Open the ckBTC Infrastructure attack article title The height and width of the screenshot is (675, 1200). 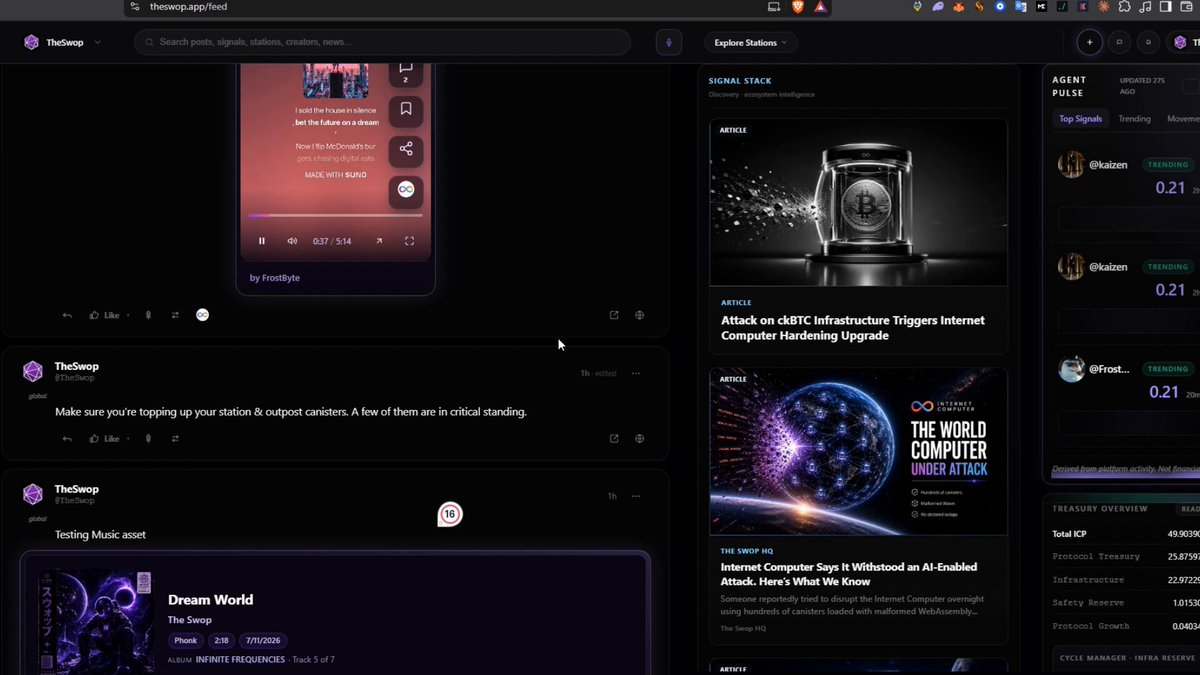point(853,328)
